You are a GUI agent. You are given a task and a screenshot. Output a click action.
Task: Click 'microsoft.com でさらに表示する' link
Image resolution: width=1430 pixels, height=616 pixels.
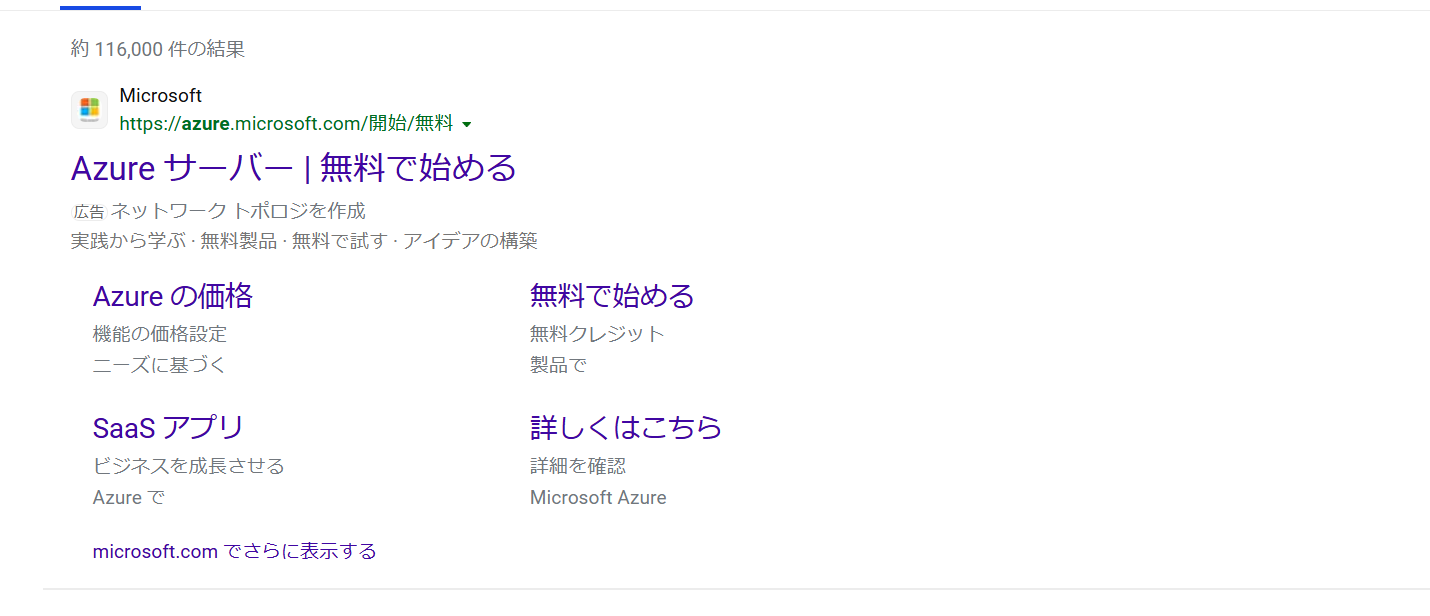tap(234, 551)
